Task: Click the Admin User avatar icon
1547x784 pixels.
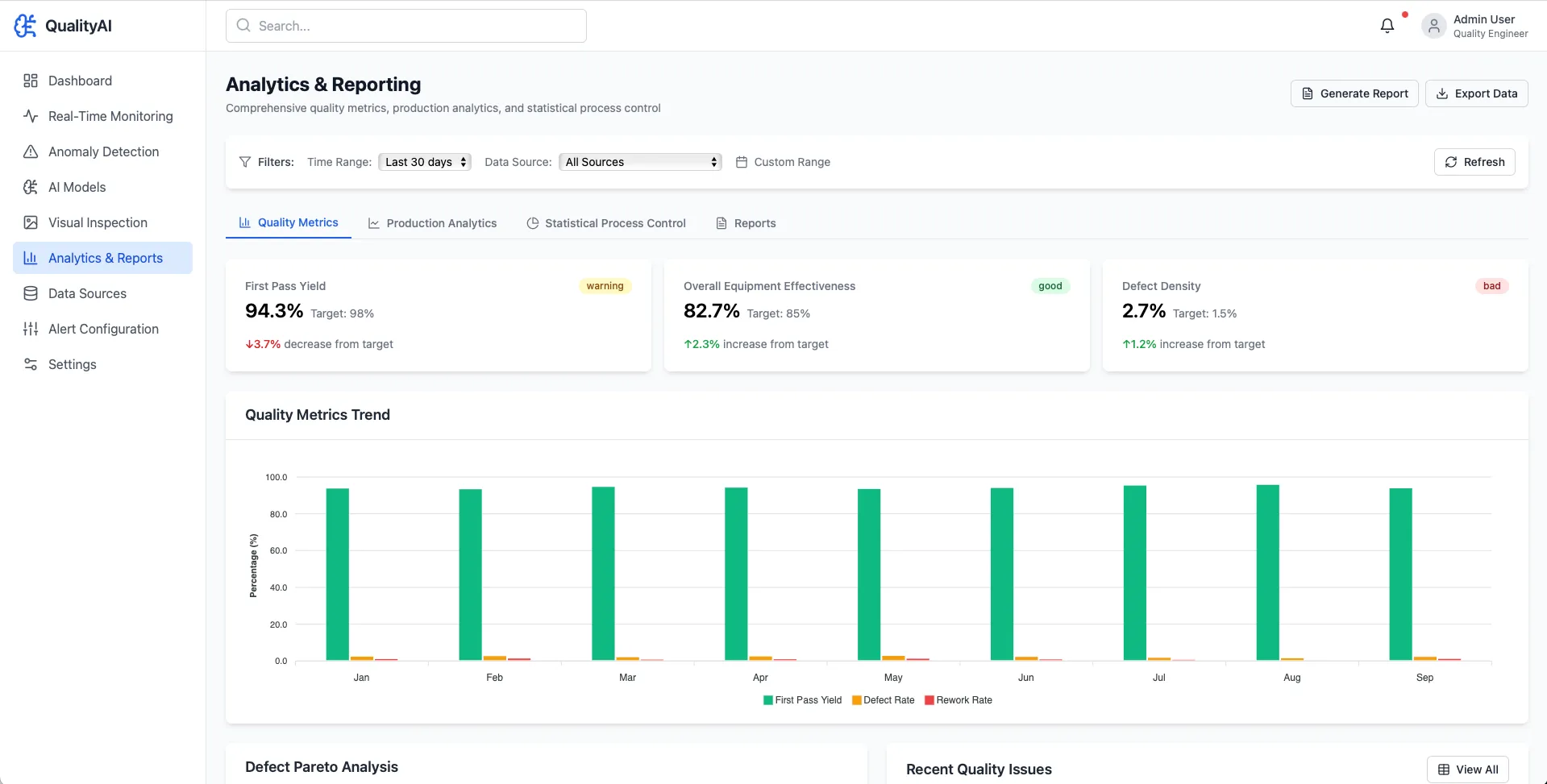Action: coord(1433,26)
